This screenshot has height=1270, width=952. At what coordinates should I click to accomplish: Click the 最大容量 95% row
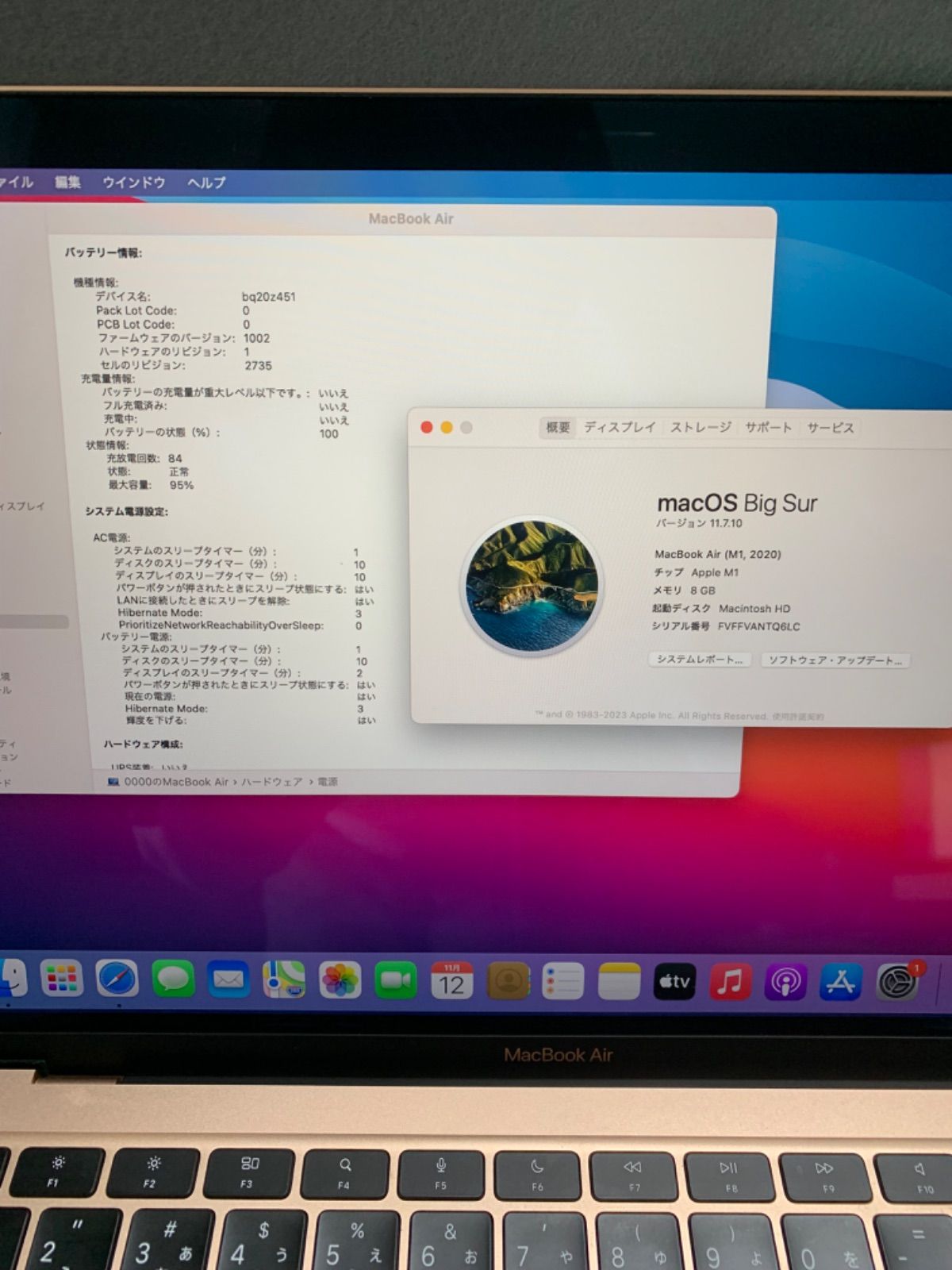point(151,485)
